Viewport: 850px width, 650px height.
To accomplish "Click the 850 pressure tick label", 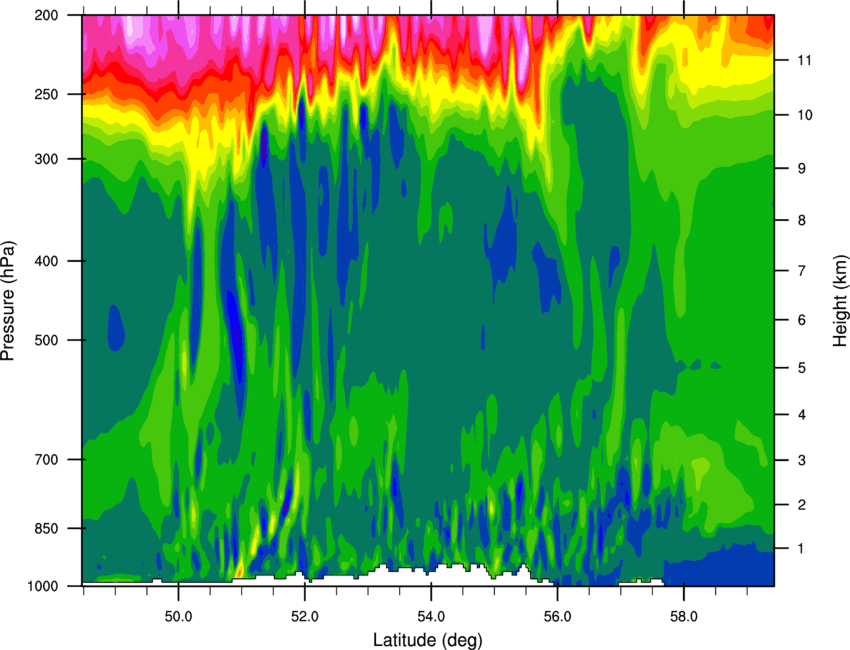I will tap(46, 528).
